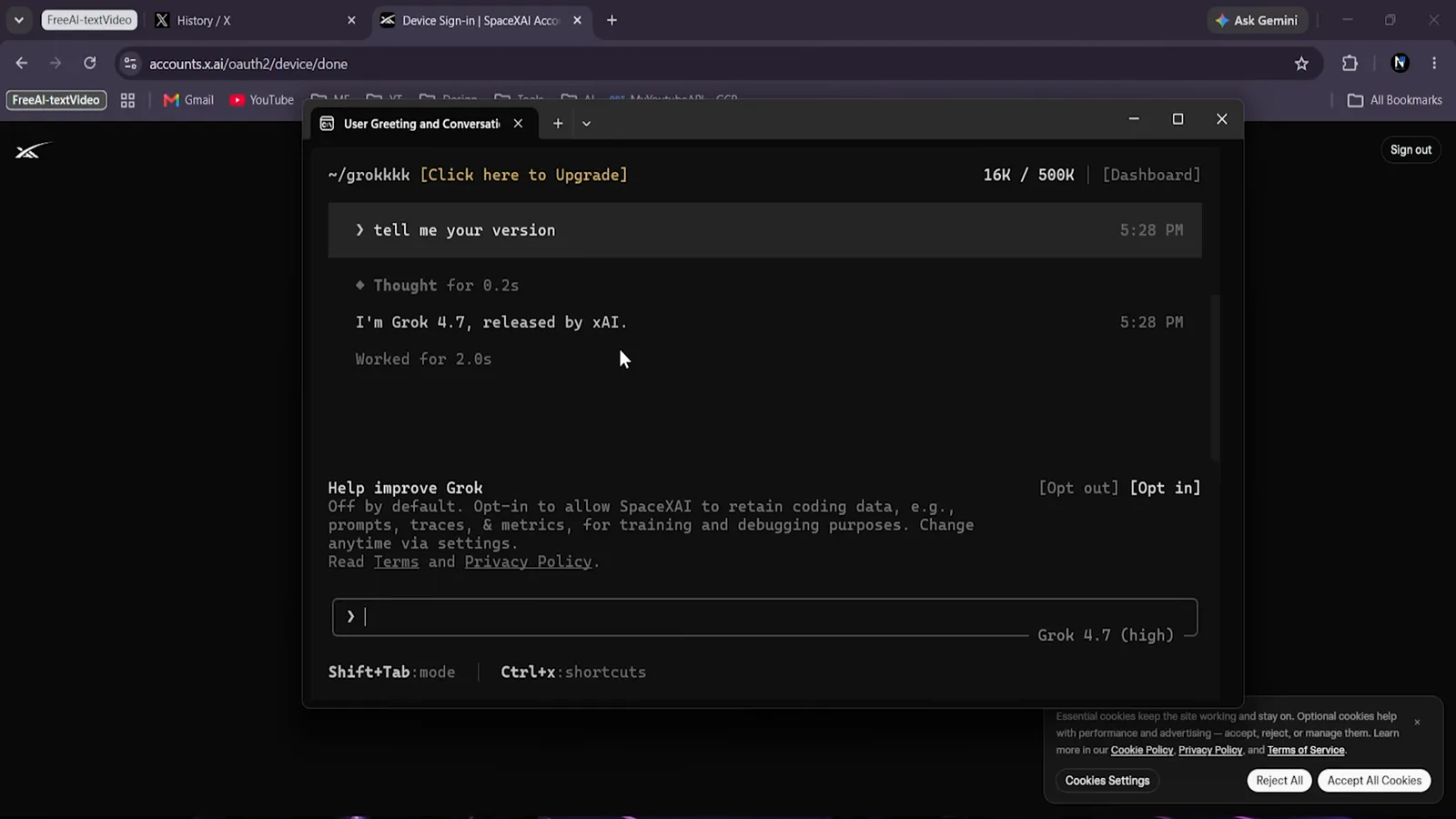Open the terminal new-tab dropdown chevron
This screenshot has height=819, width=1456.
tap(586, 123)
